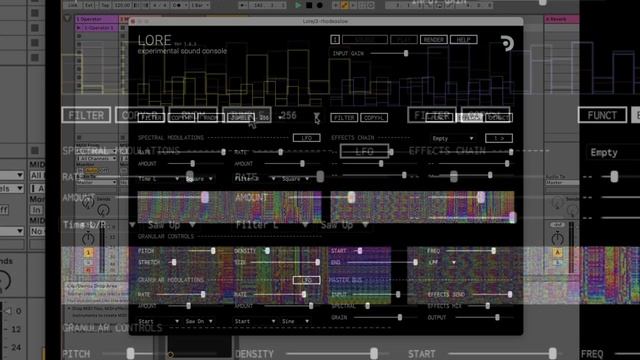Open the Time L modulation target dropdown

pos(159,179)
